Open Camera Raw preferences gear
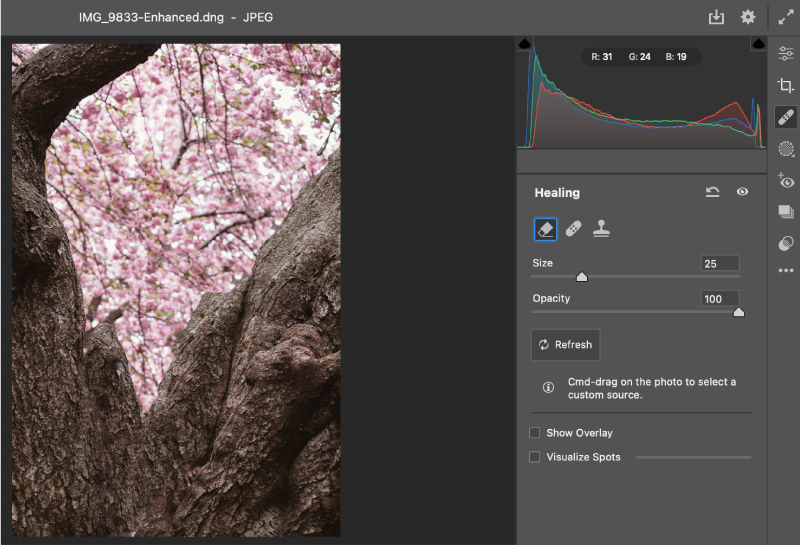The width and height of the screenshot is (800, 545). coord(748,17)
